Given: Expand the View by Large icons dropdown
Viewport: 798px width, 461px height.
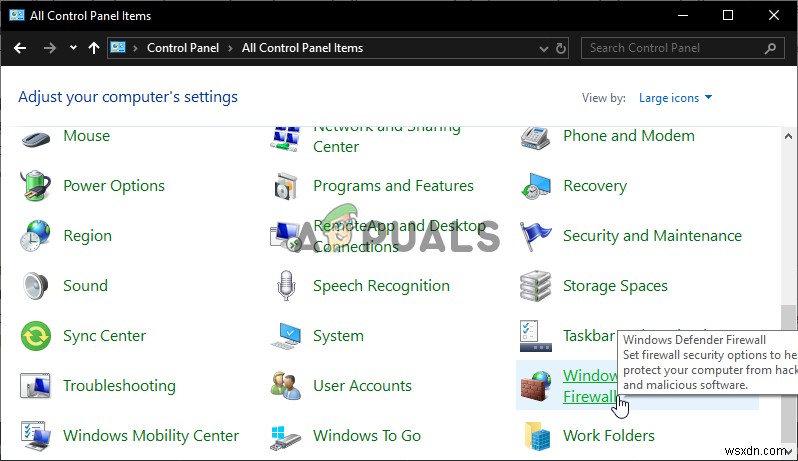Looking at the screenshot, I should (x=676, y=98).
